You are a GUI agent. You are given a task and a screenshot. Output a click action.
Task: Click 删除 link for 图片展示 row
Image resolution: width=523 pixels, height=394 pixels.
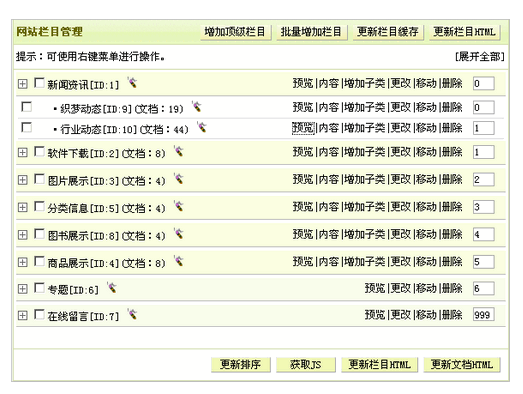click(x=452, y=180)
